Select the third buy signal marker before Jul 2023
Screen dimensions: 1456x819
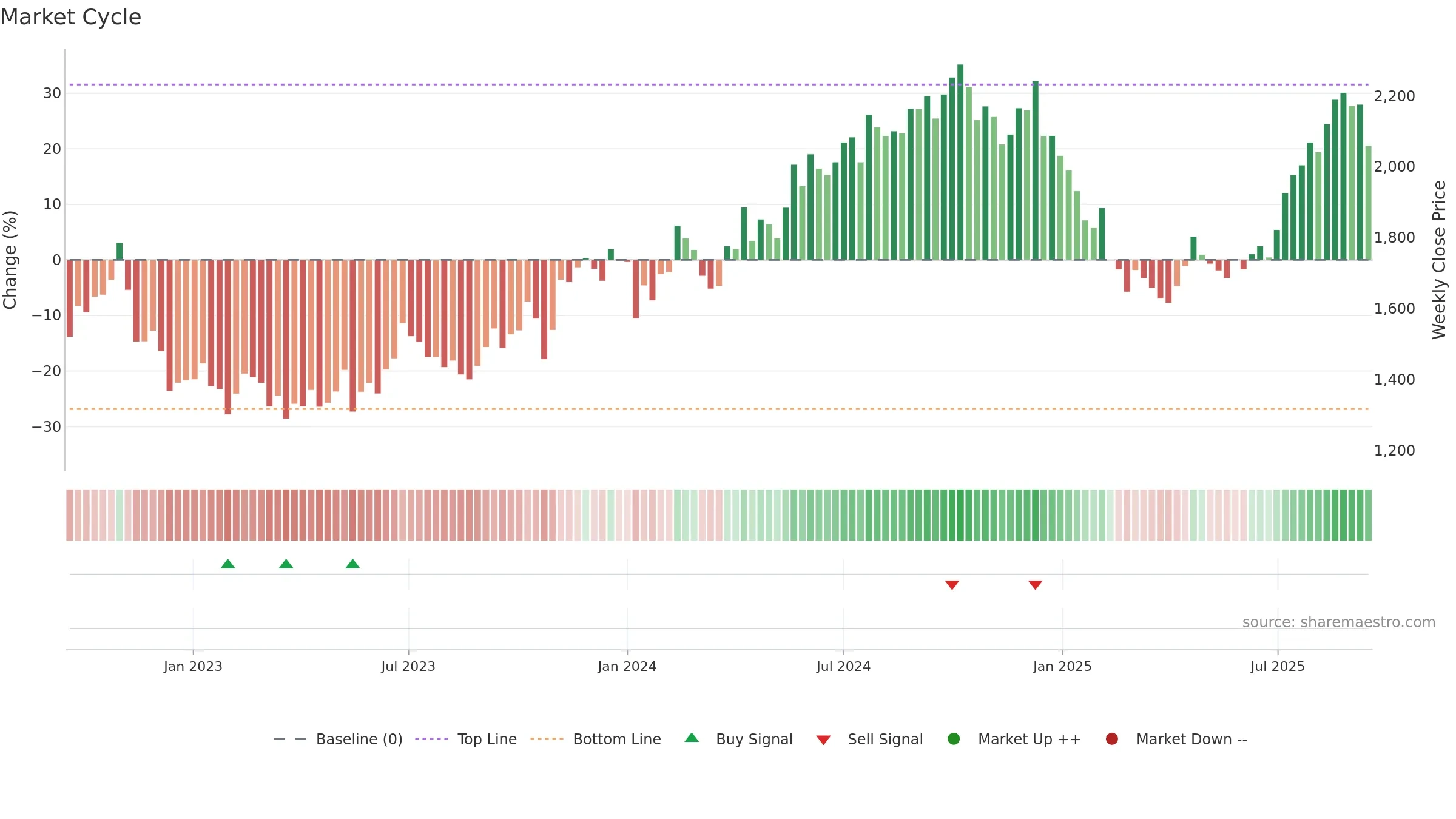coord(352,564)
